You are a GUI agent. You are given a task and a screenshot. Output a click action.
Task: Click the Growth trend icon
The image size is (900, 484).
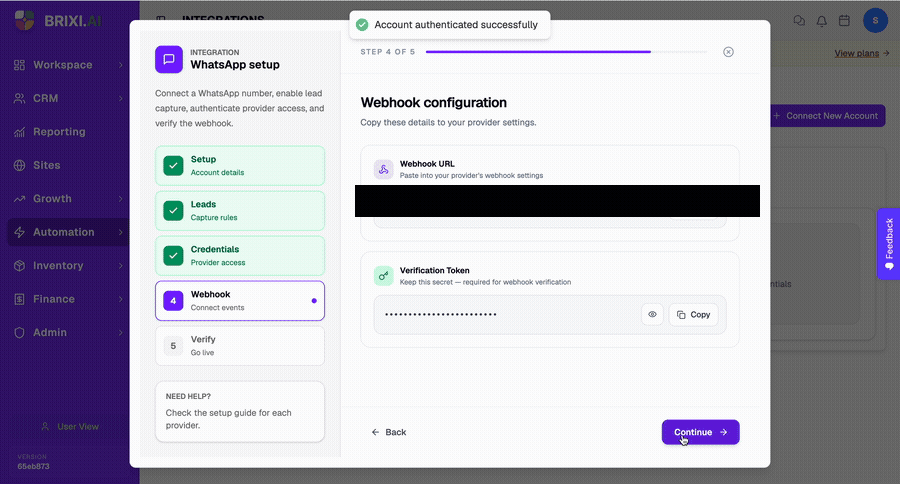click(x=20, y=199)
